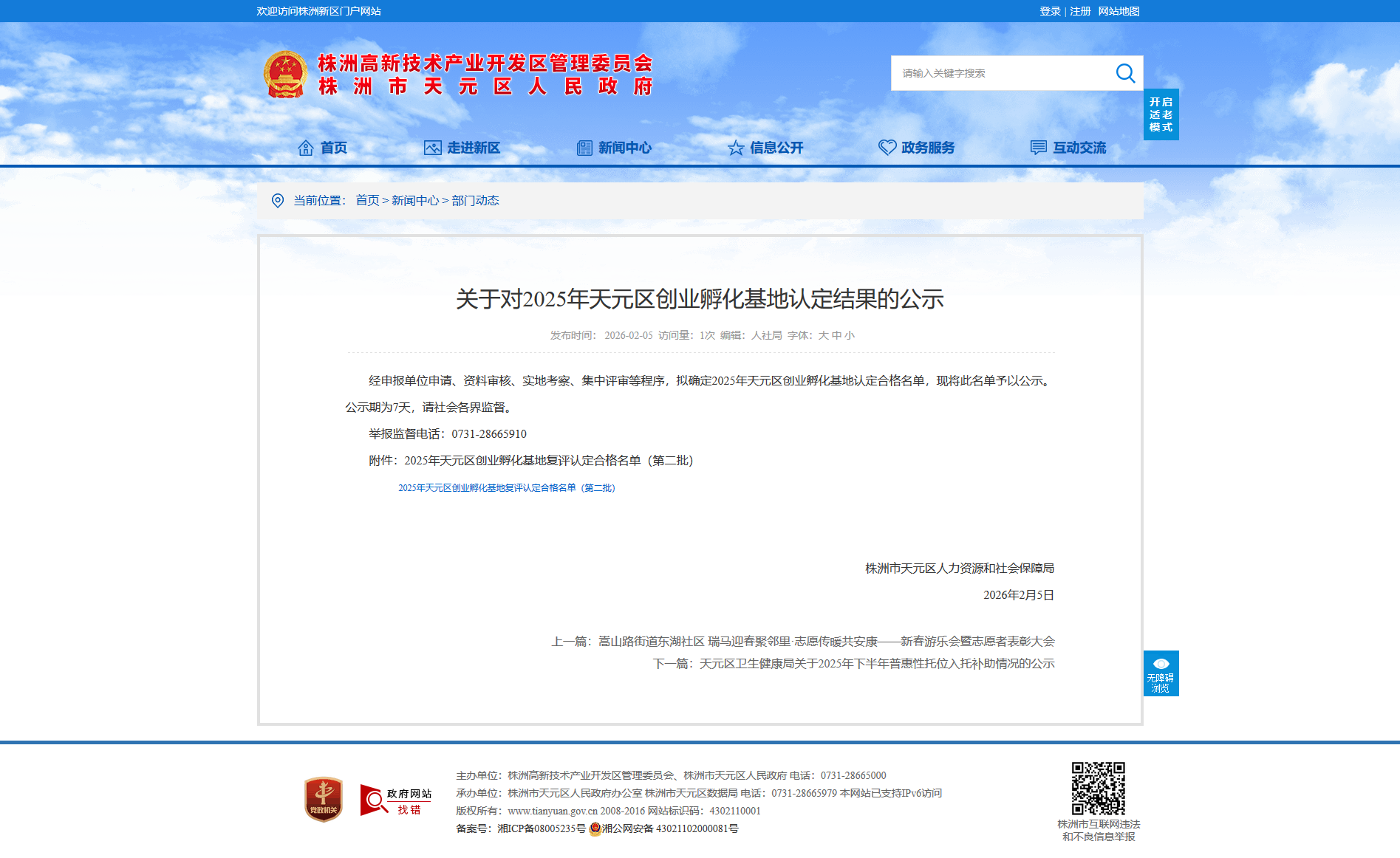
Task: Focus the keyword search input field
Action: pos(1001,73)
